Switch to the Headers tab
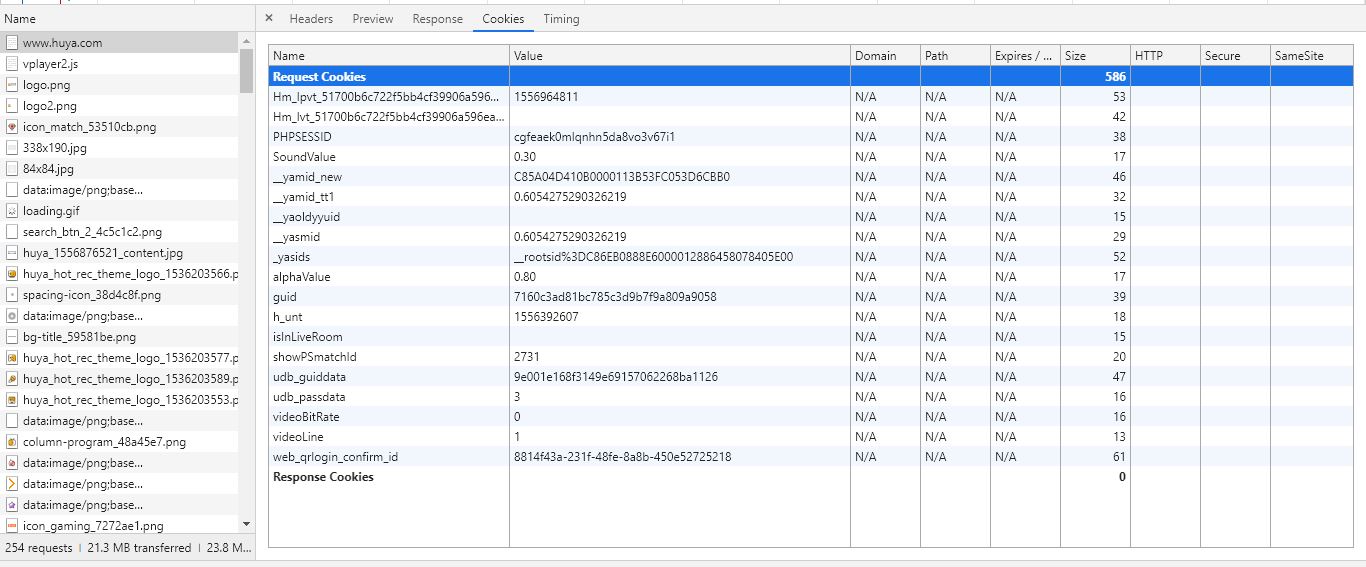The height and width of the screenshot is (567, 1366). (x=311, y=19)
